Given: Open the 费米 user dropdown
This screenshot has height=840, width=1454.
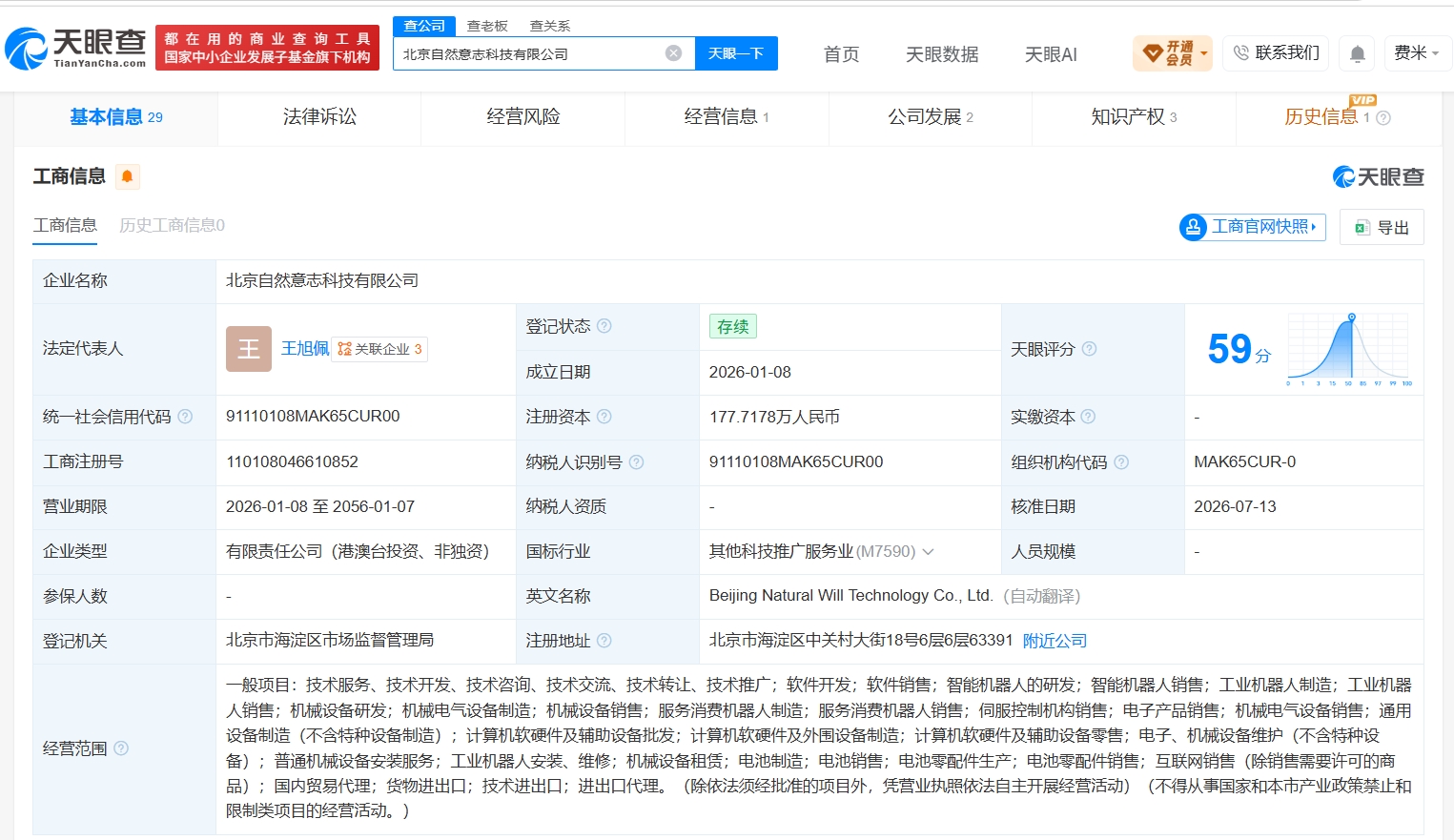Looking at the screenshot, I should [1417, 53].
